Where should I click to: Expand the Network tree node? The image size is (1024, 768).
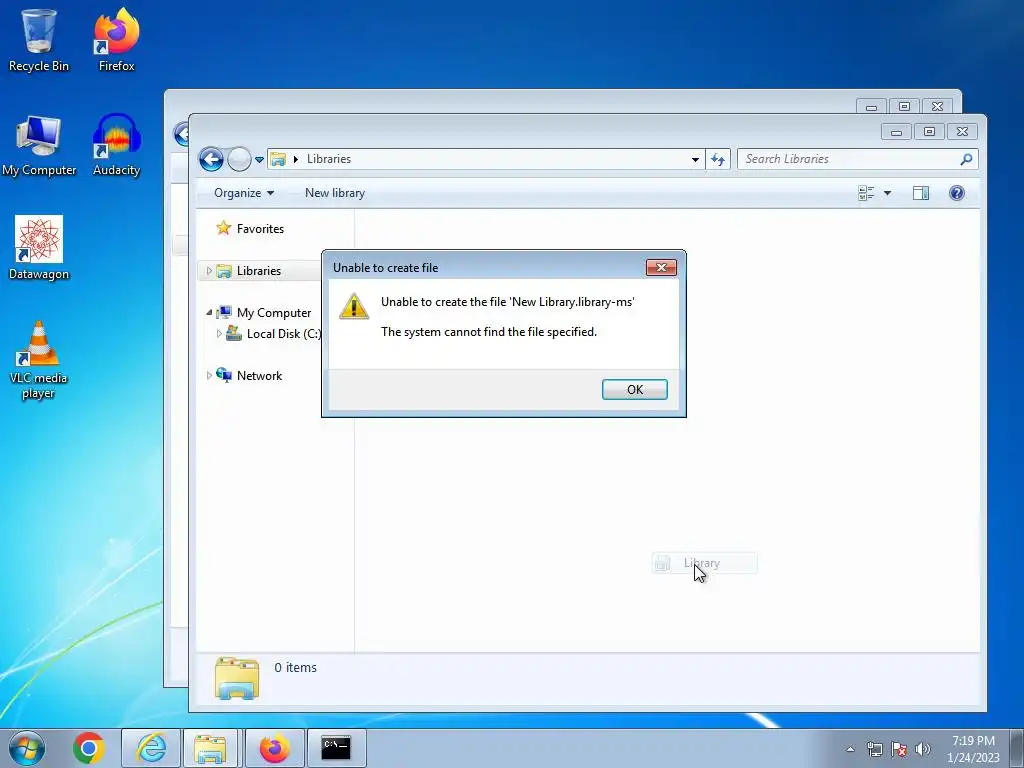point(208,376)
